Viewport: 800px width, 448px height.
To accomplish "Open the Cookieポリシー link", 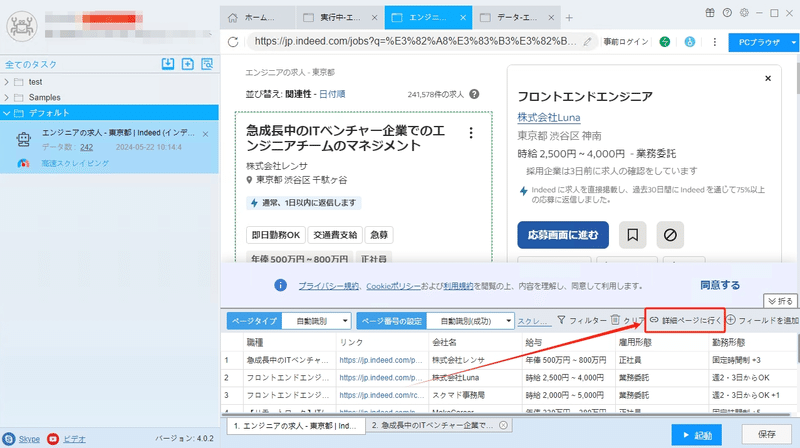I will point(393,286).
